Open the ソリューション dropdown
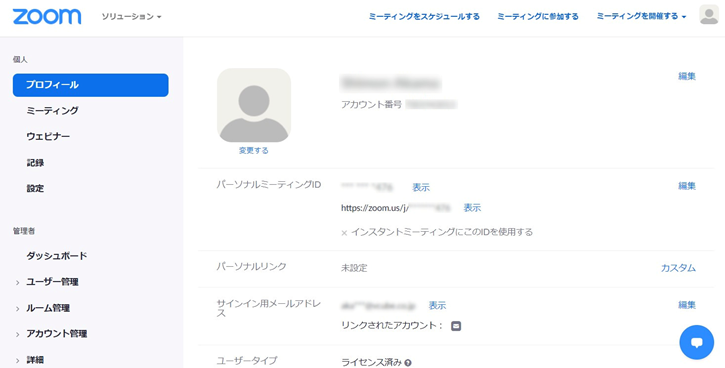Screen dimensions: 725x368 click(x=131, y=17)
